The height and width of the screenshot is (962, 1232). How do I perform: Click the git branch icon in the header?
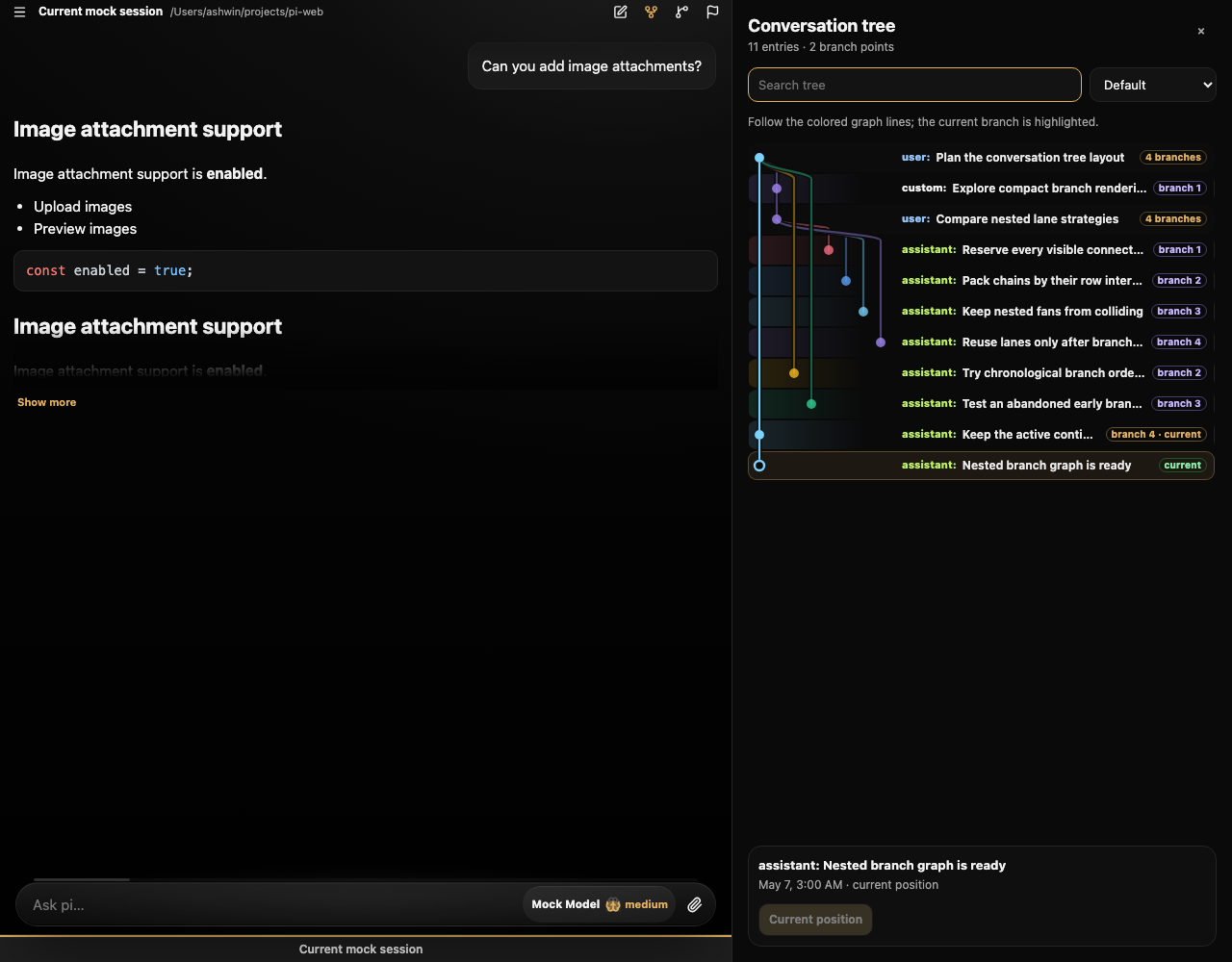point(682,12)
